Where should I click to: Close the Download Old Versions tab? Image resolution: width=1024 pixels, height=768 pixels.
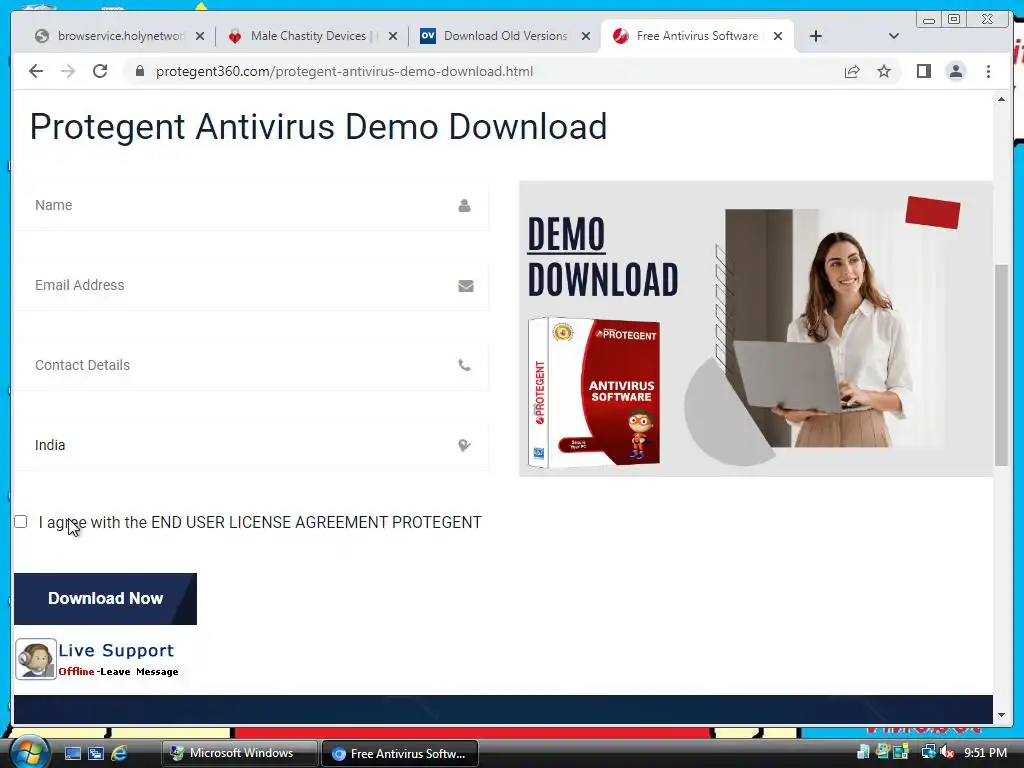[x=586, y=36]
